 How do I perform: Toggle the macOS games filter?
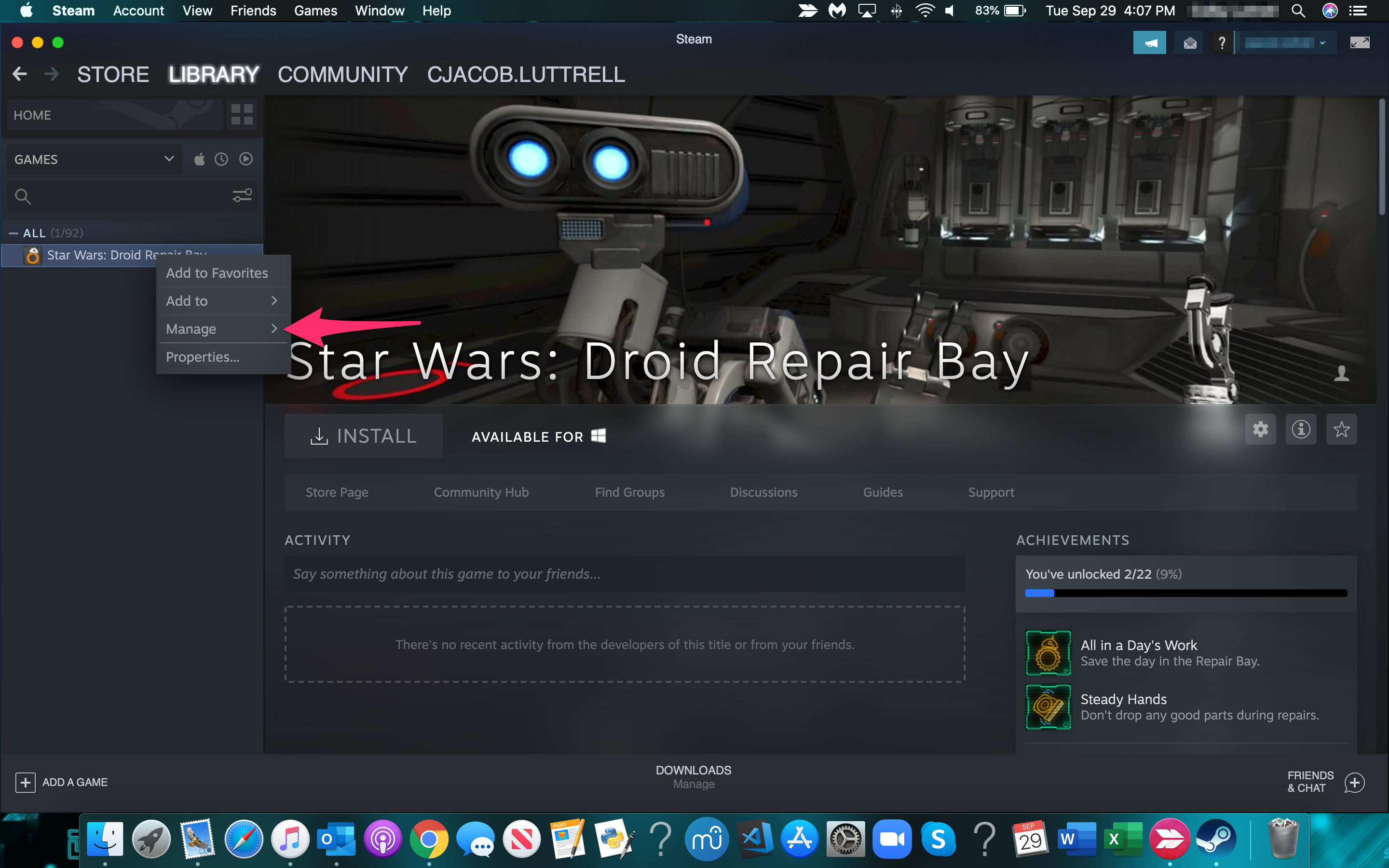tap(199, 160)
